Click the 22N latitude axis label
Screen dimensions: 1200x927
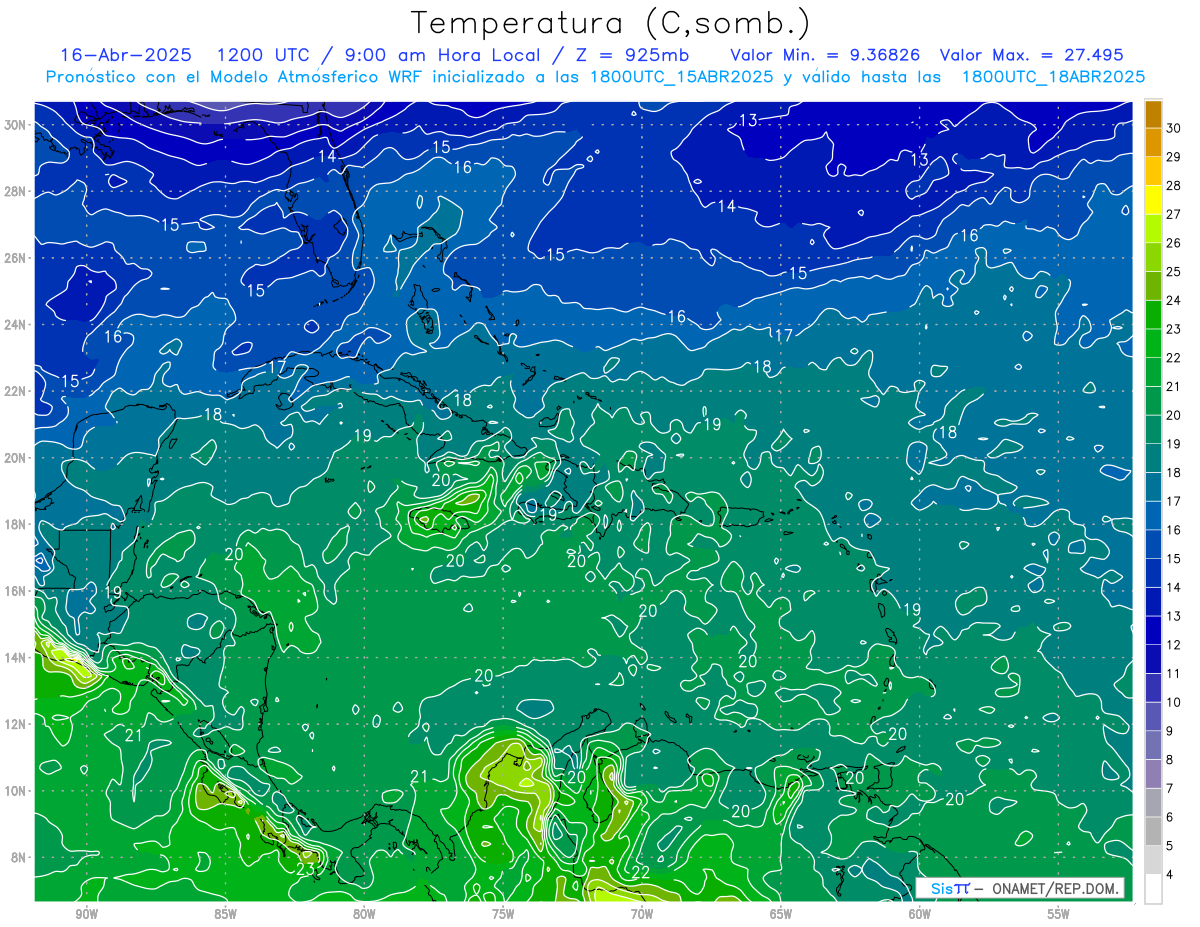pyautogui.click(x=15, y=391)
